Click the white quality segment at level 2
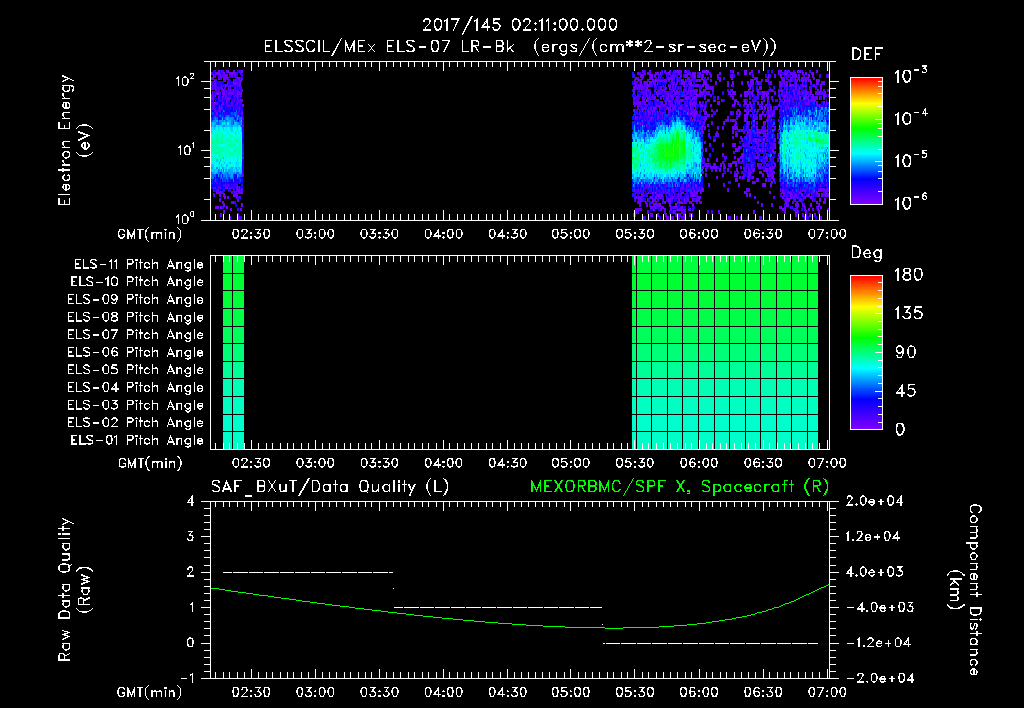 pos(308,572)
